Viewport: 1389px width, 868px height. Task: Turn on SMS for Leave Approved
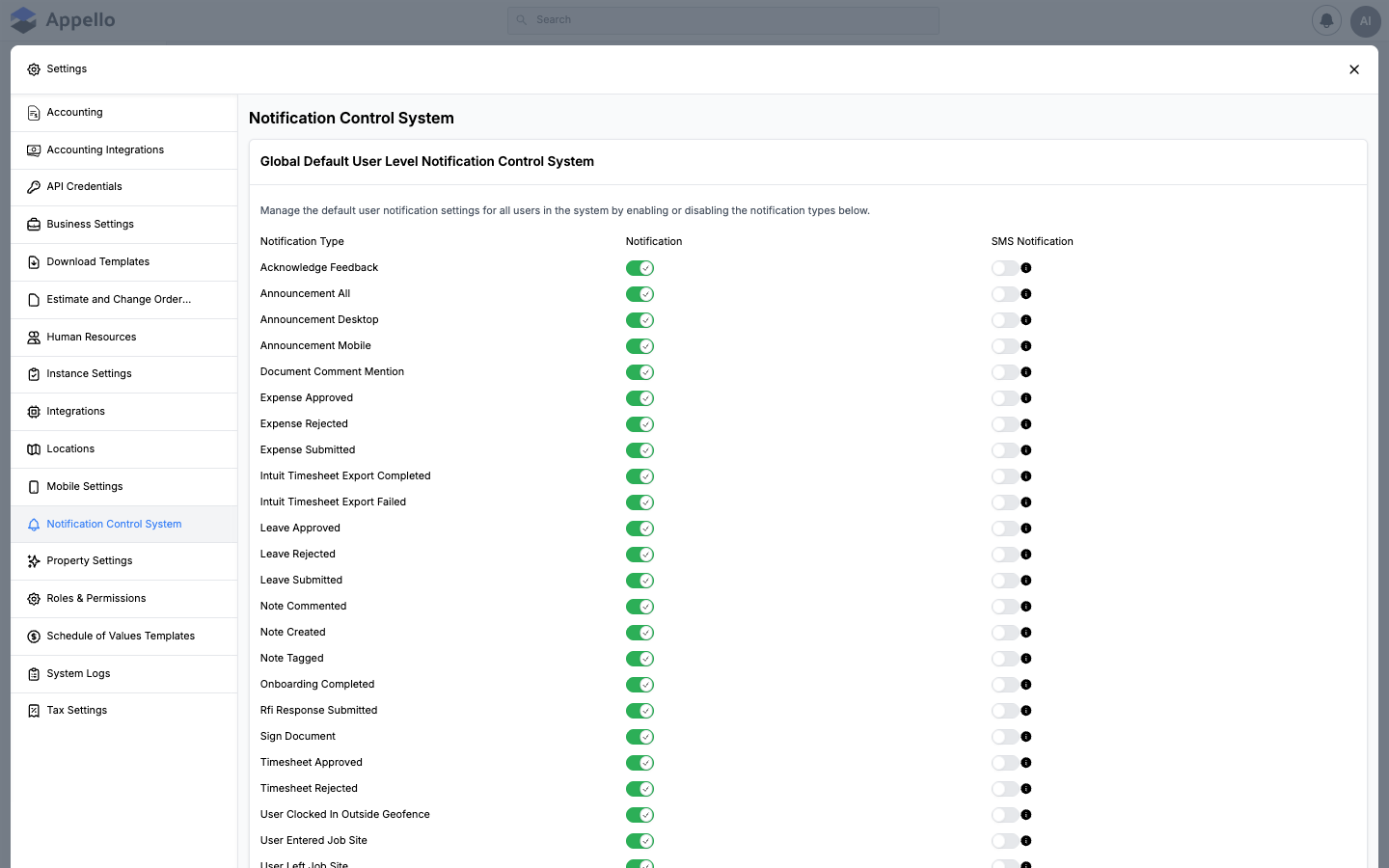coord(1005,529)
